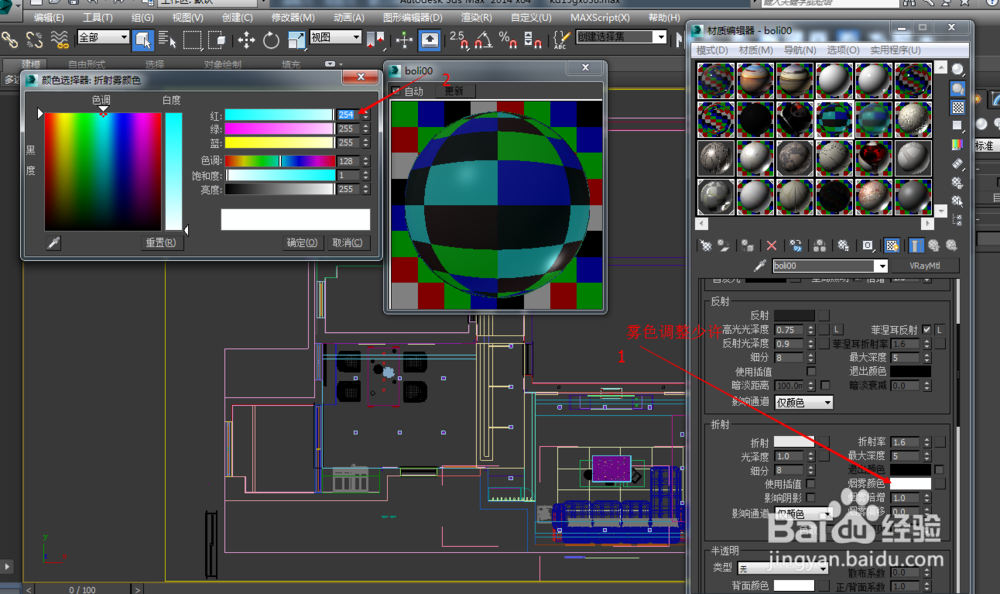Open the 修改器(M) menu
The image size is (1000, 594).
tap(293, 18)
